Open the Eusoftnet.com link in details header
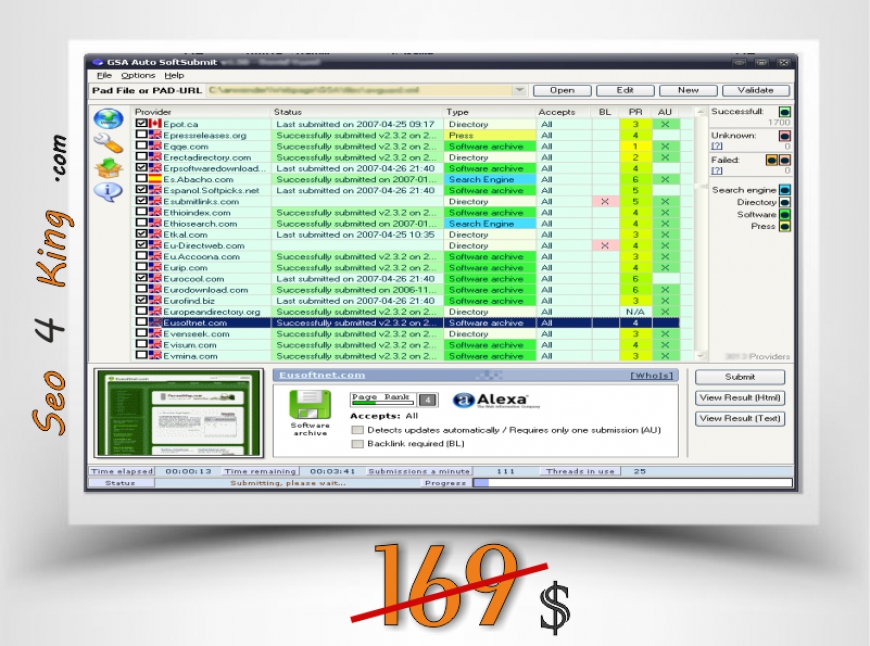 point(322,375)
